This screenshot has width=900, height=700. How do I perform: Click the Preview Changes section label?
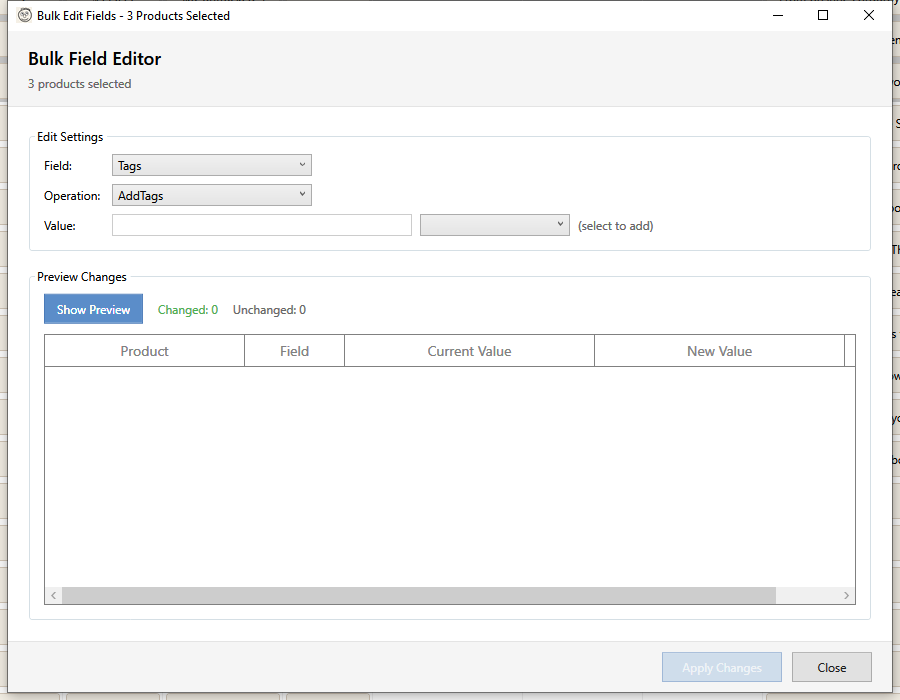81,276
